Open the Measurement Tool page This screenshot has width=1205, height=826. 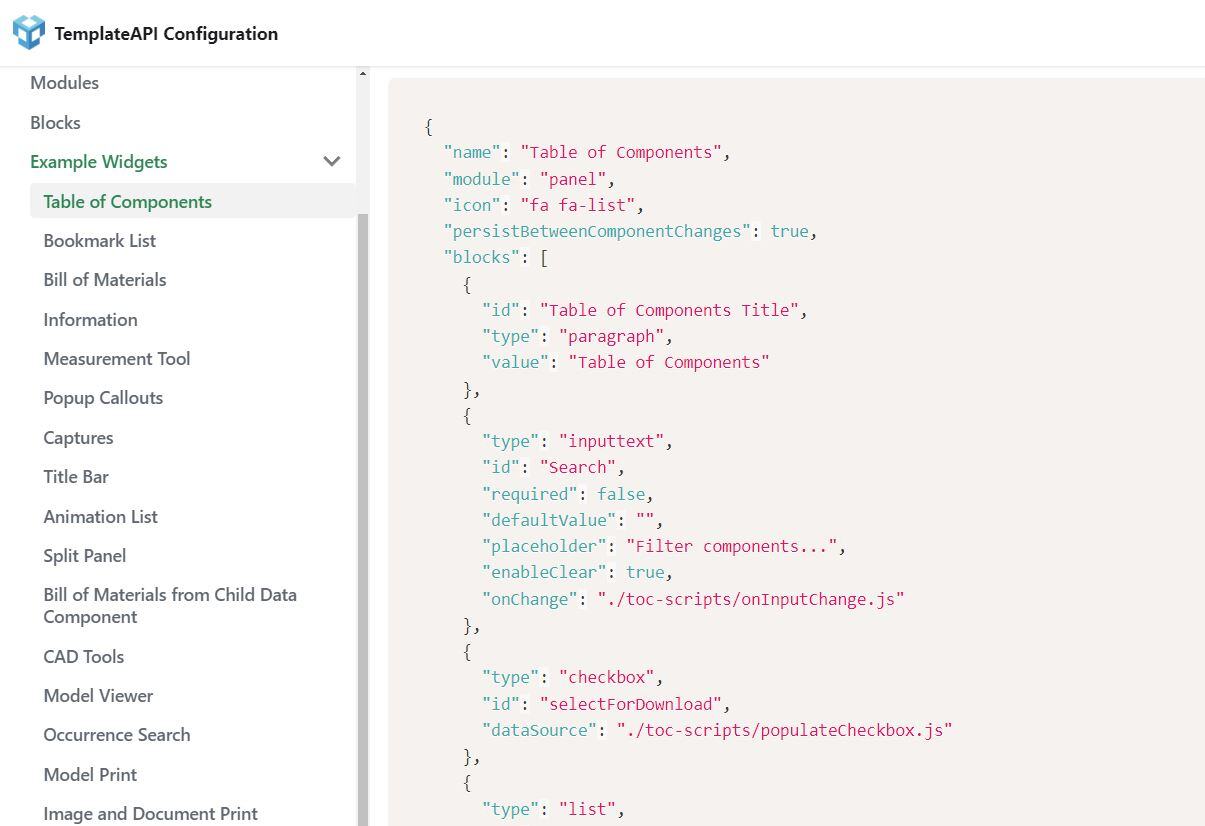point(116,359)
